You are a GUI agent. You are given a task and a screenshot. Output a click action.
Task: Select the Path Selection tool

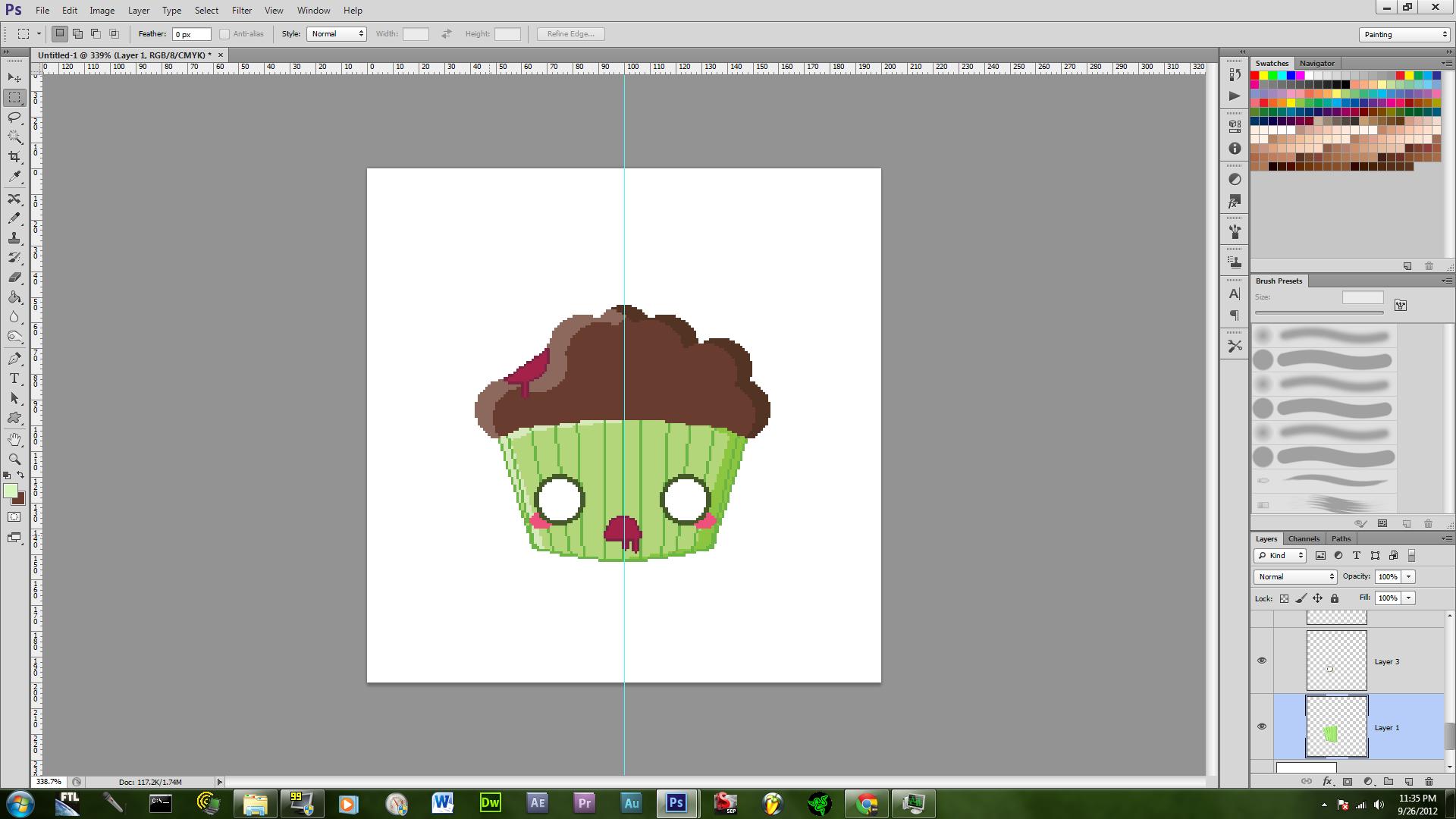[x=14, y=398]
